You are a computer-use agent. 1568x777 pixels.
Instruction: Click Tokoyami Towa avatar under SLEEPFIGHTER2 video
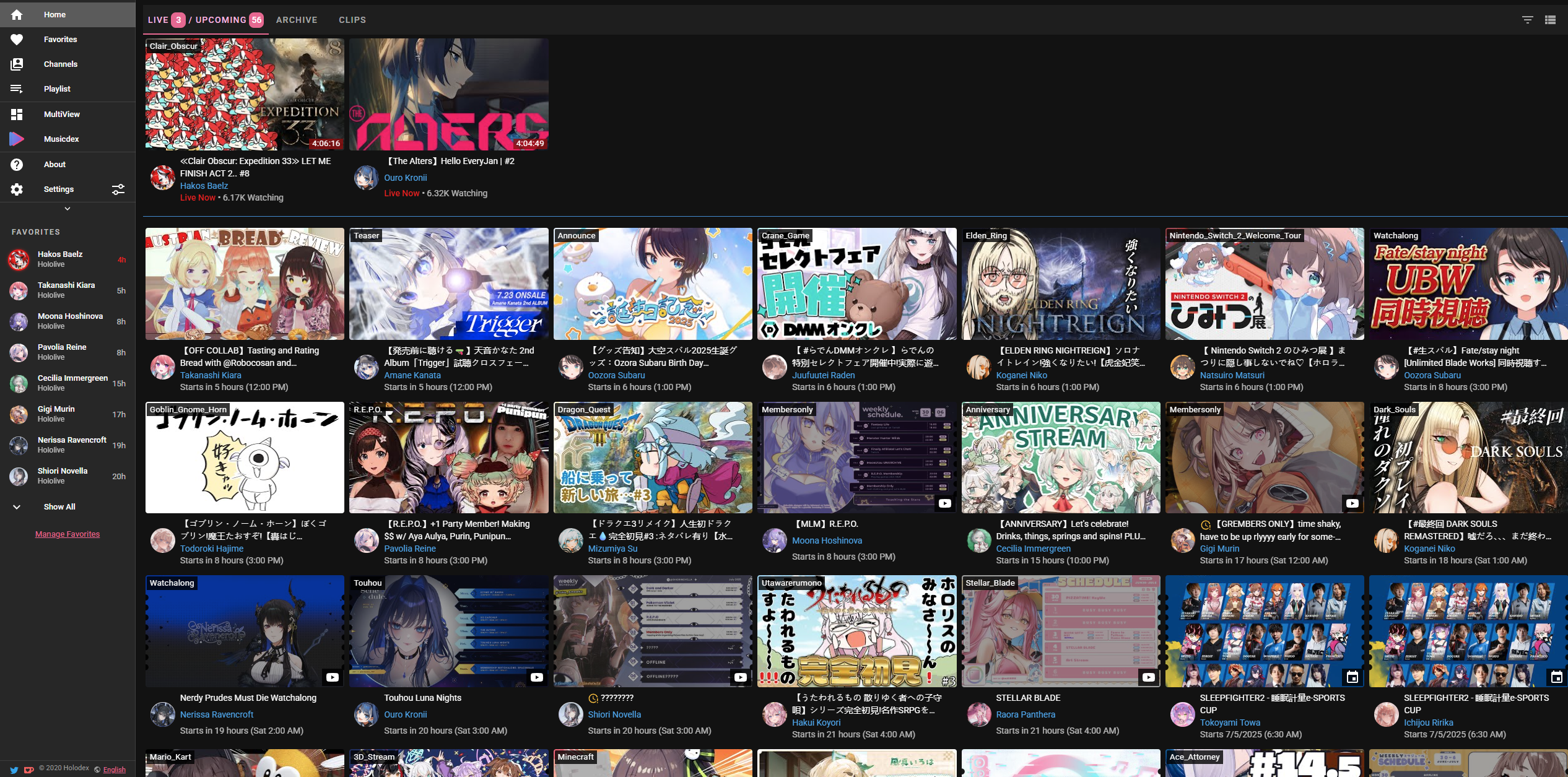1183,714
